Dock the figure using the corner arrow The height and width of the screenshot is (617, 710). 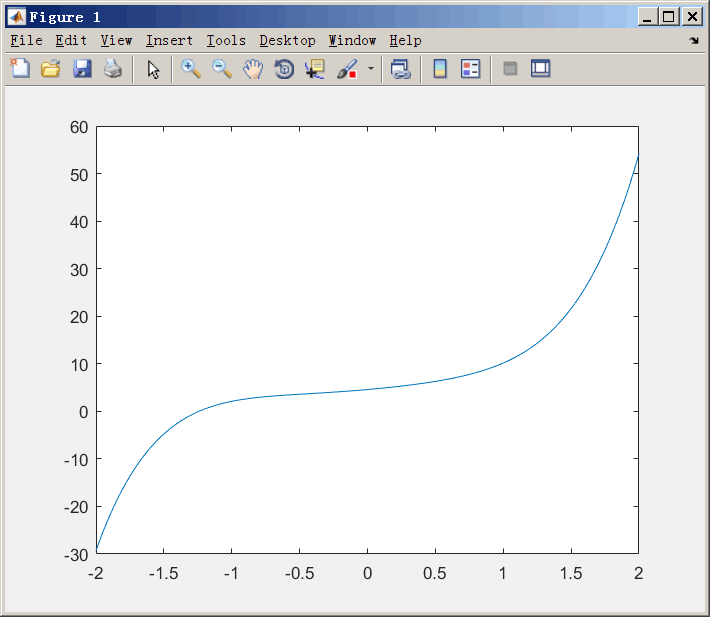(694, 41)
